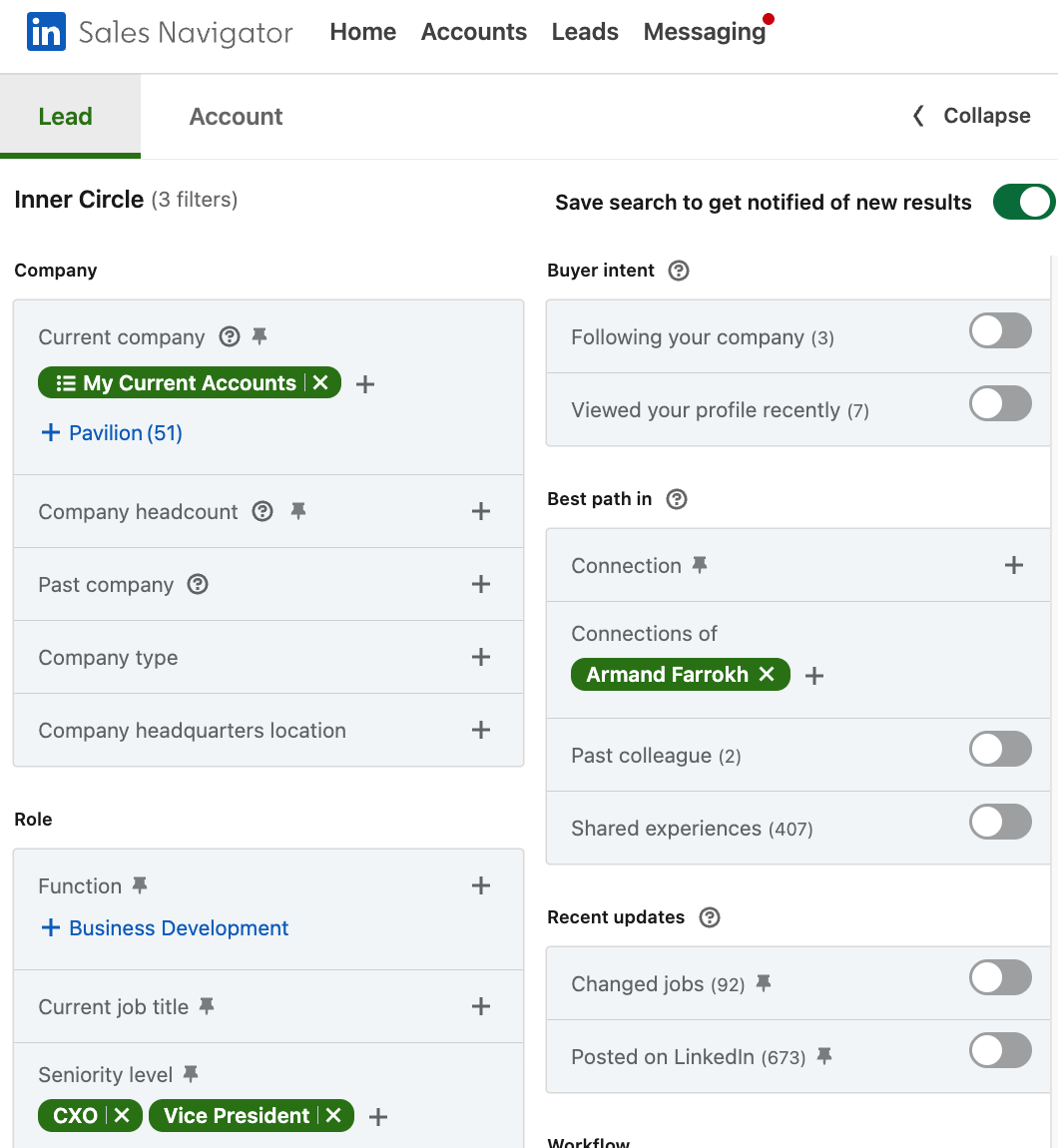Screen dimensions: 1058x1148
Task: Click My Current Accounts chip
Action: click(189, 383)
